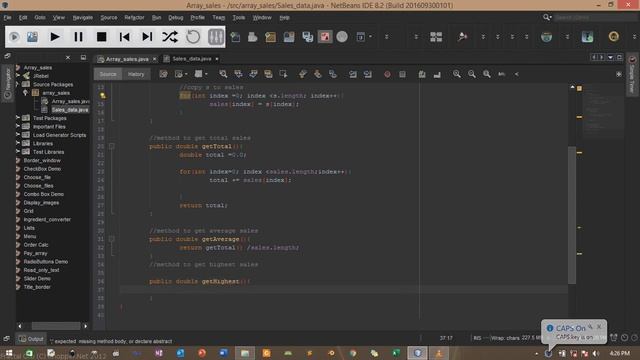Click the Reset Zoom magnifier editor icon
640x360 pixels.
coord(487,74)
